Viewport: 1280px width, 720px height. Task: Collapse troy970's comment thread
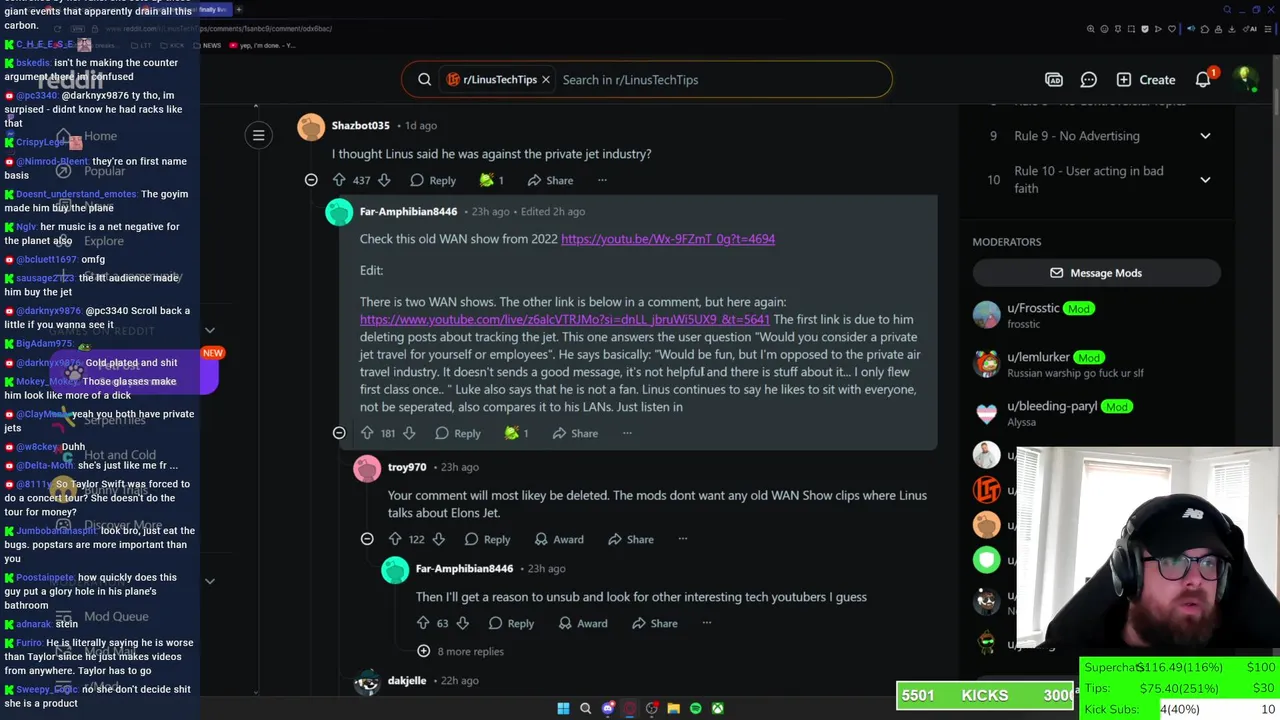pos(367,539)
